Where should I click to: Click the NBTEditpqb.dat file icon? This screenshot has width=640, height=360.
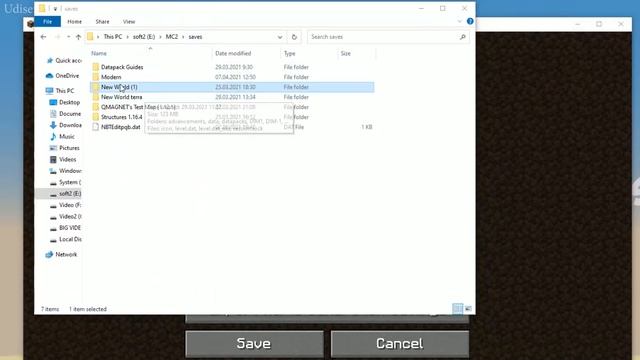(96, 127)
